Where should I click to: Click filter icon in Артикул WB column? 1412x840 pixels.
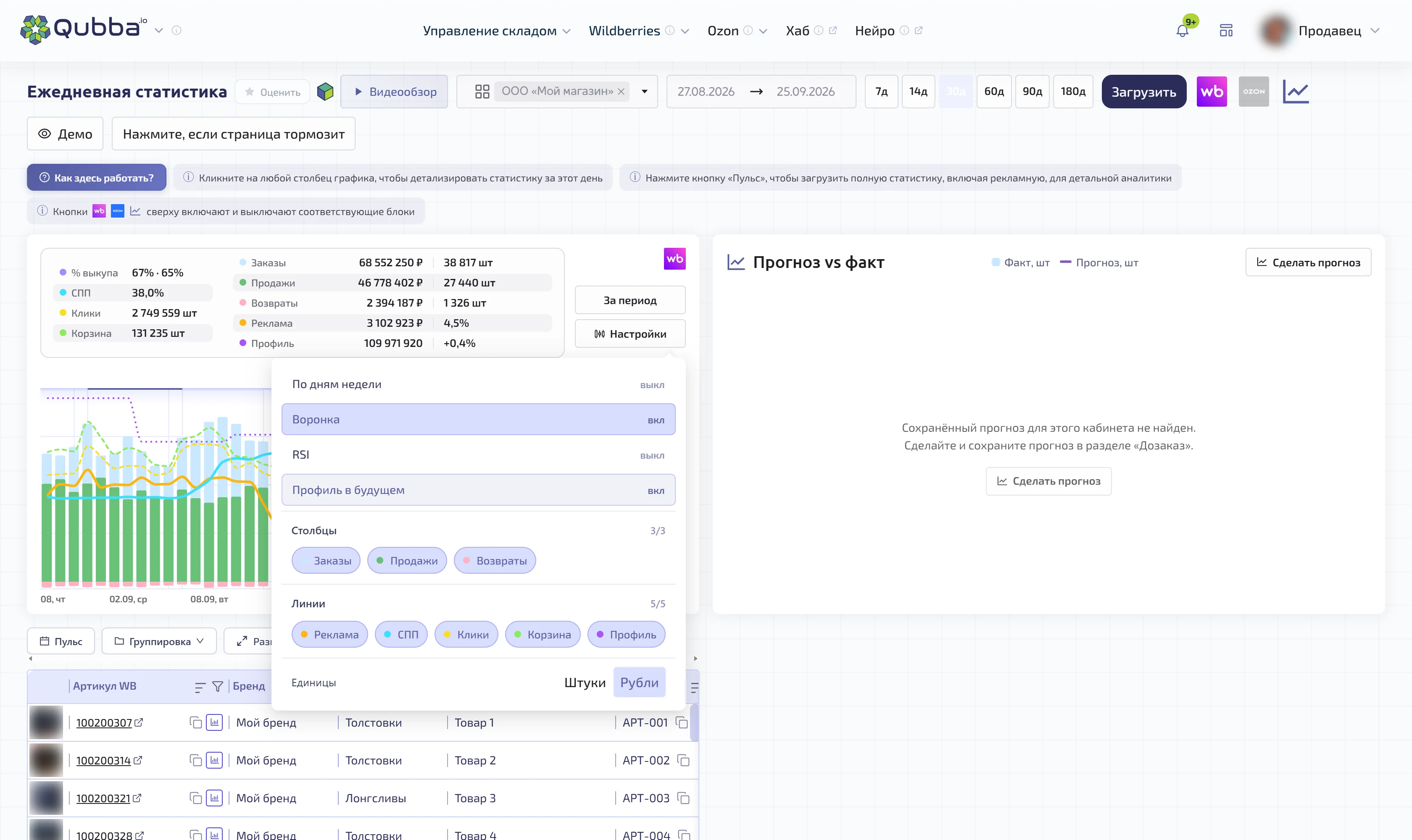tap(218, 687)
